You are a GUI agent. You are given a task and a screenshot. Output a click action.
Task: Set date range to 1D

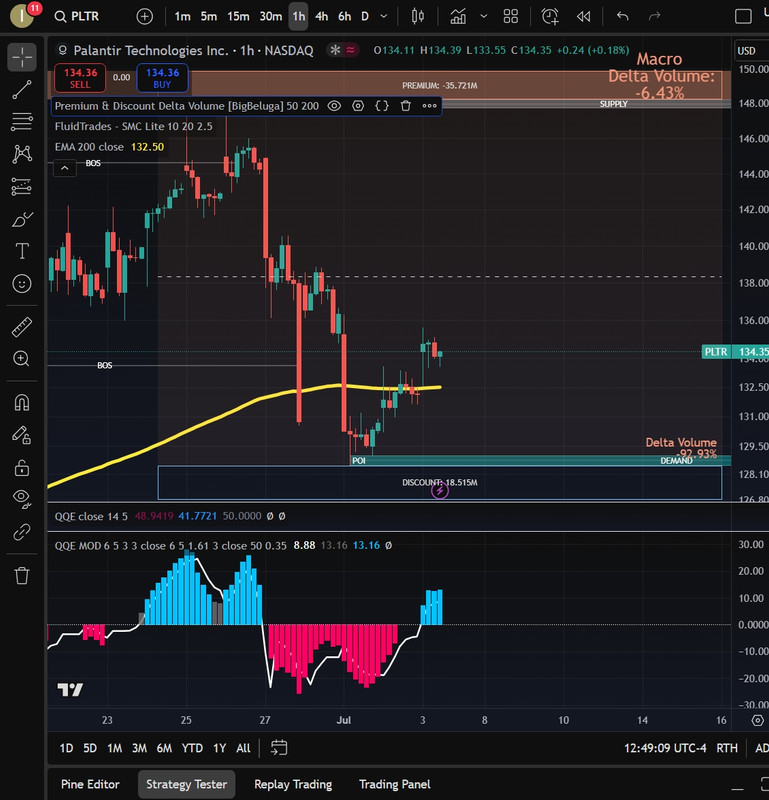[x=66, y=748]
